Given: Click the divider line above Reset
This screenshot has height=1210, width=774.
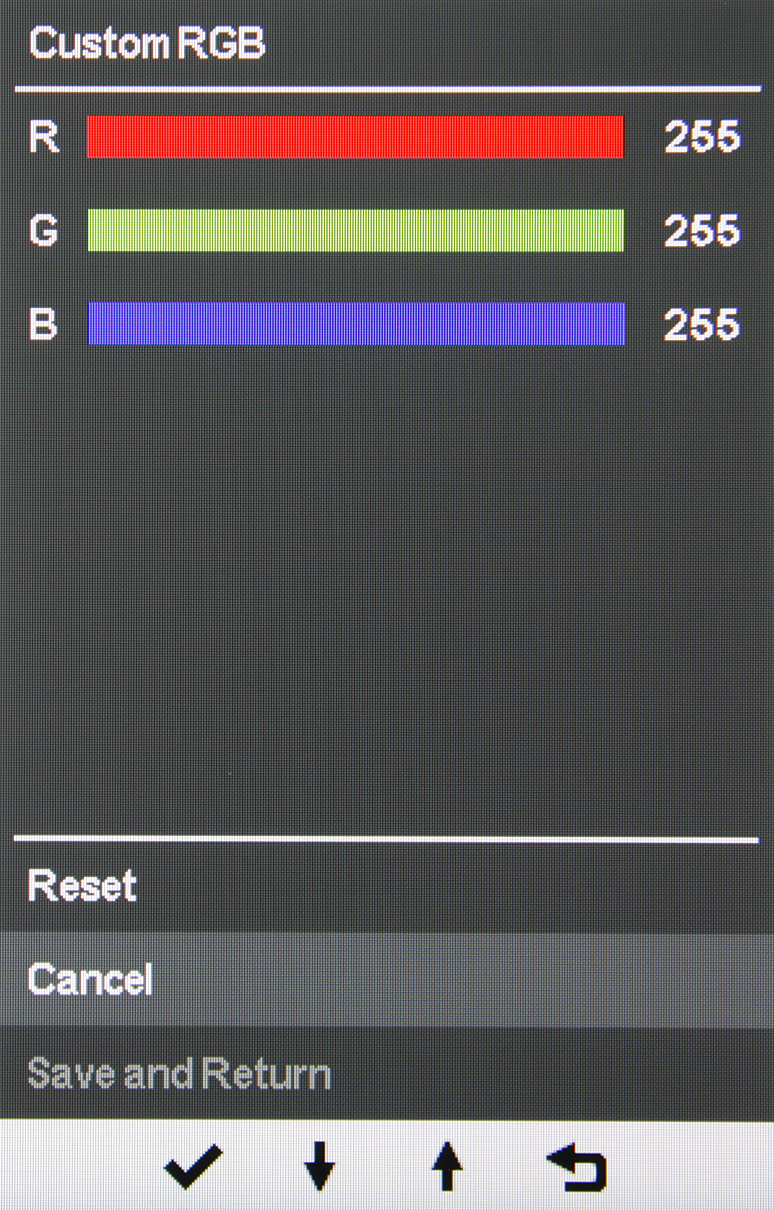Looking at the screenshot, I should tap(387, 839).
